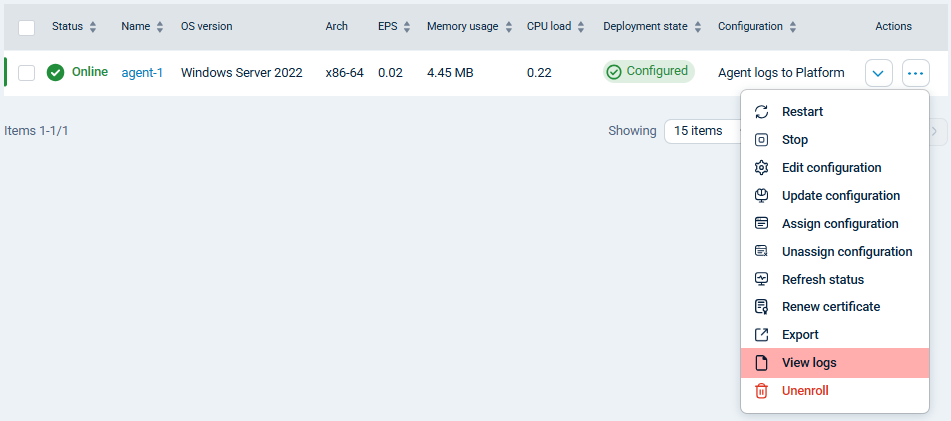The height and width of the screenshot is (421, 951).
Task: Select Assign configuration menu entry
Action: (x=839, y=224)
